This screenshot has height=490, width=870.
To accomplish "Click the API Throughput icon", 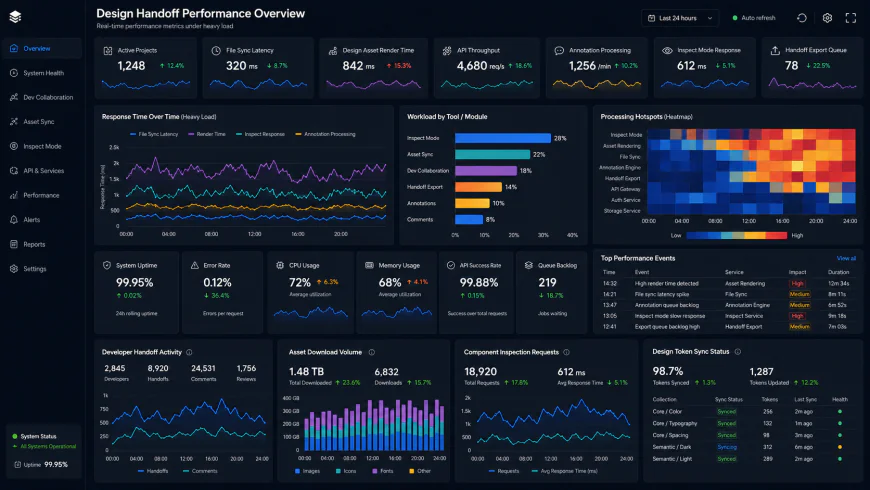I will 447,50.
